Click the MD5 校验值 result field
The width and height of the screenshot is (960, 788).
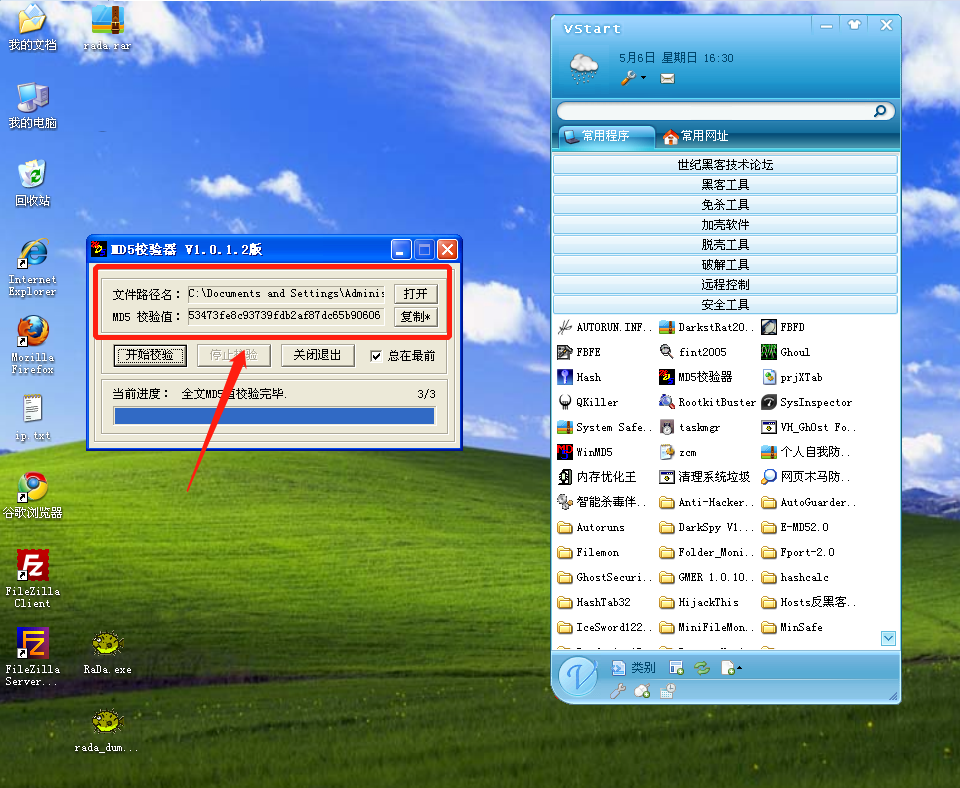pos(287,316)
